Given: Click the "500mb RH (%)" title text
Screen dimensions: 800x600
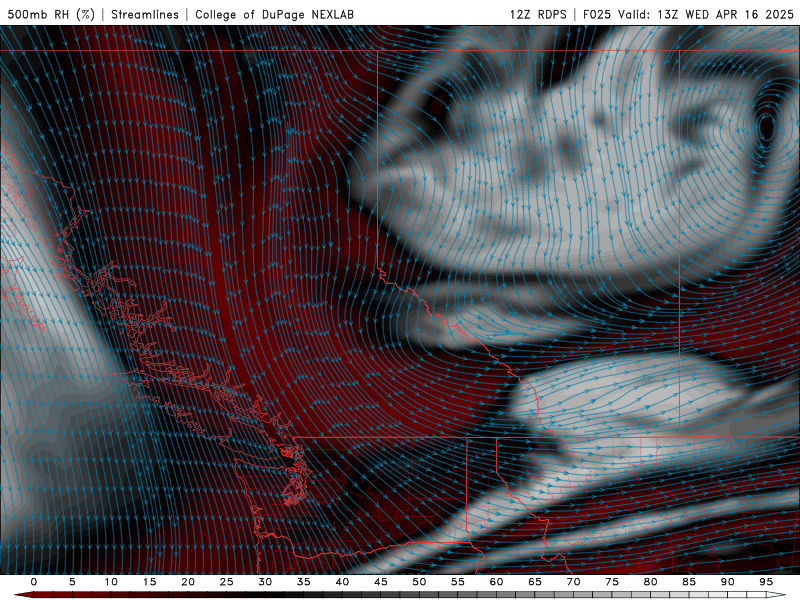Looking at the screenshot, I should 51,14.
